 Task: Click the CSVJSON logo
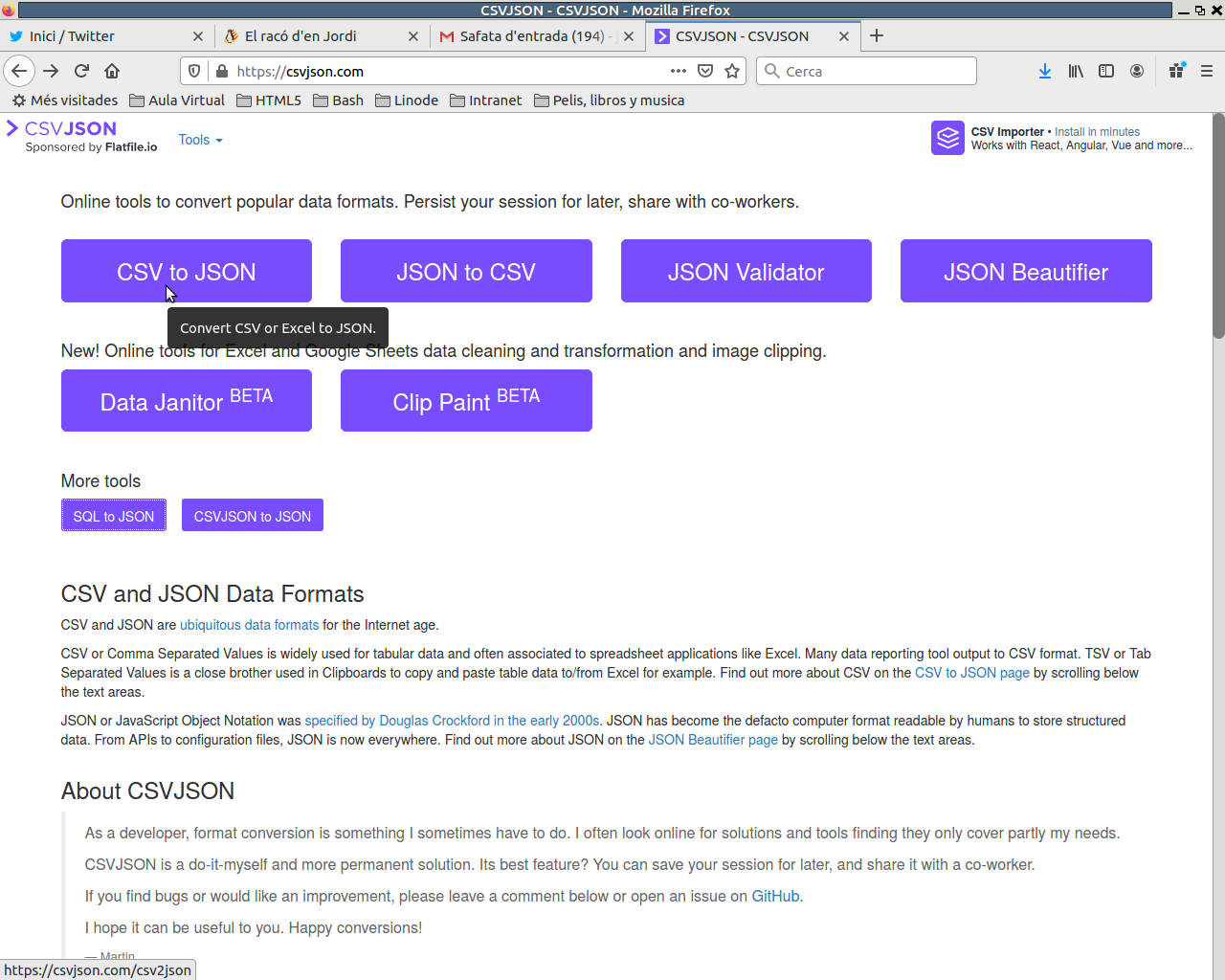(x=62, y=128)
